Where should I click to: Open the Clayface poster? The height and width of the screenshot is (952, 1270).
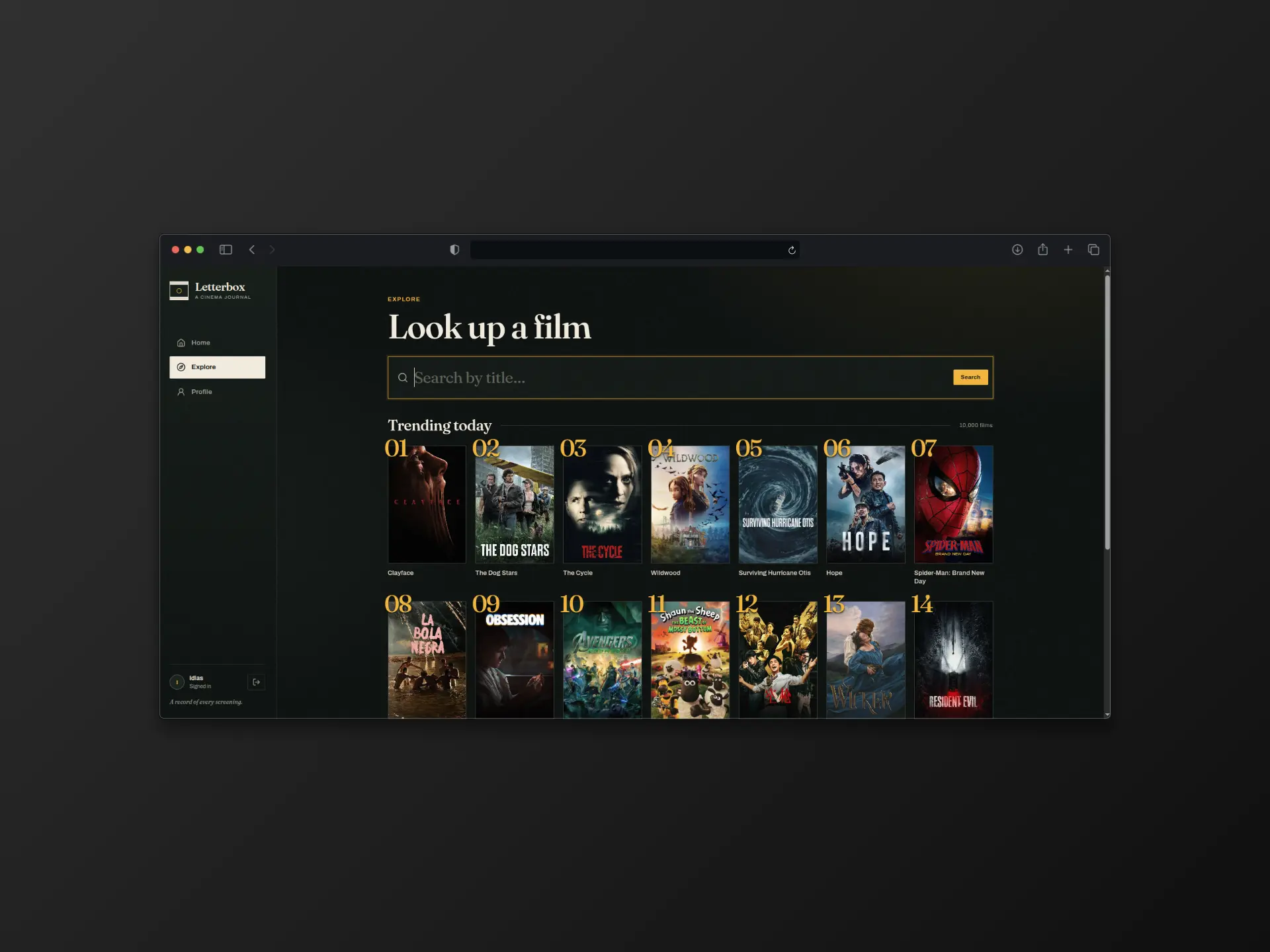pyautogui.click(x=427, y=504)
